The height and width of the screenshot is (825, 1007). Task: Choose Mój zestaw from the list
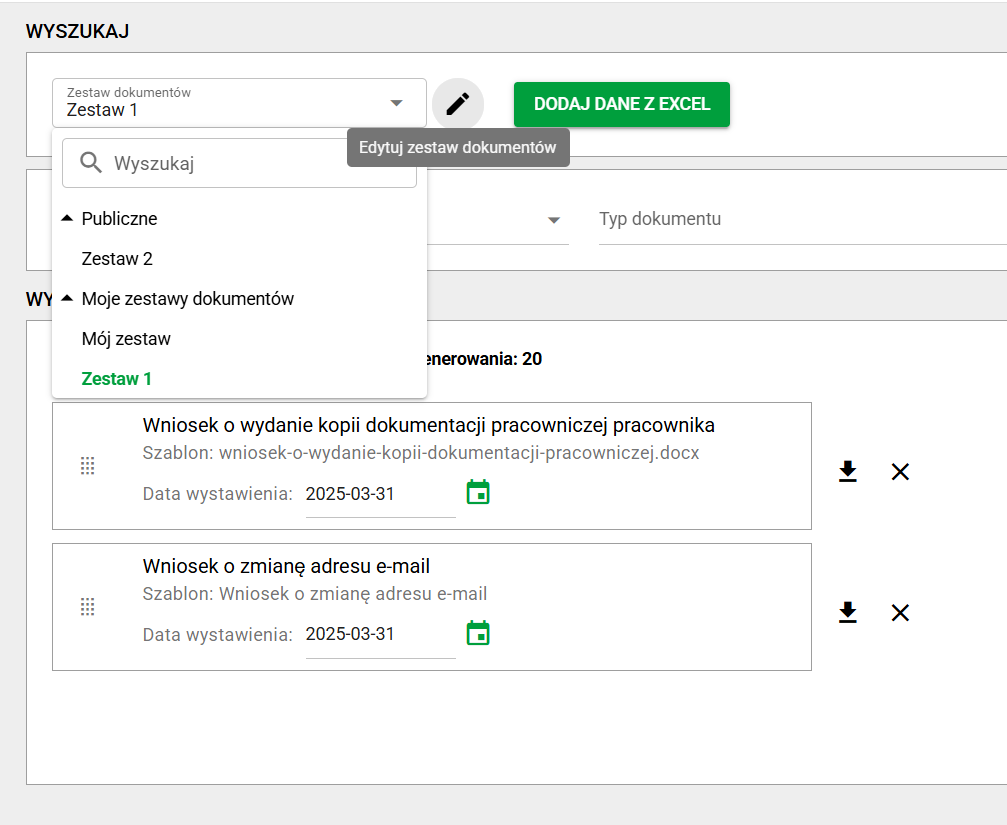click(x=126, y=339)
